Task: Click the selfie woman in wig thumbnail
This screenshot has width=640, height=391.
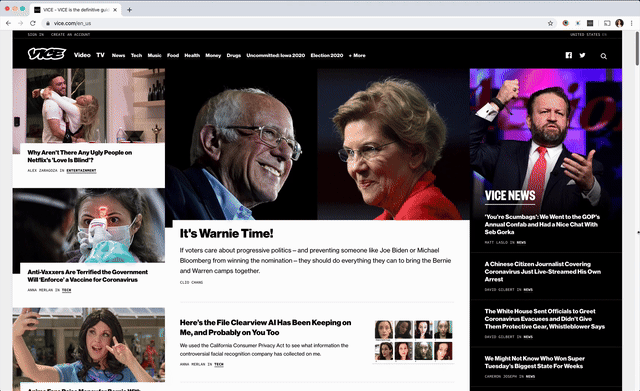Action: pos(89,345)
